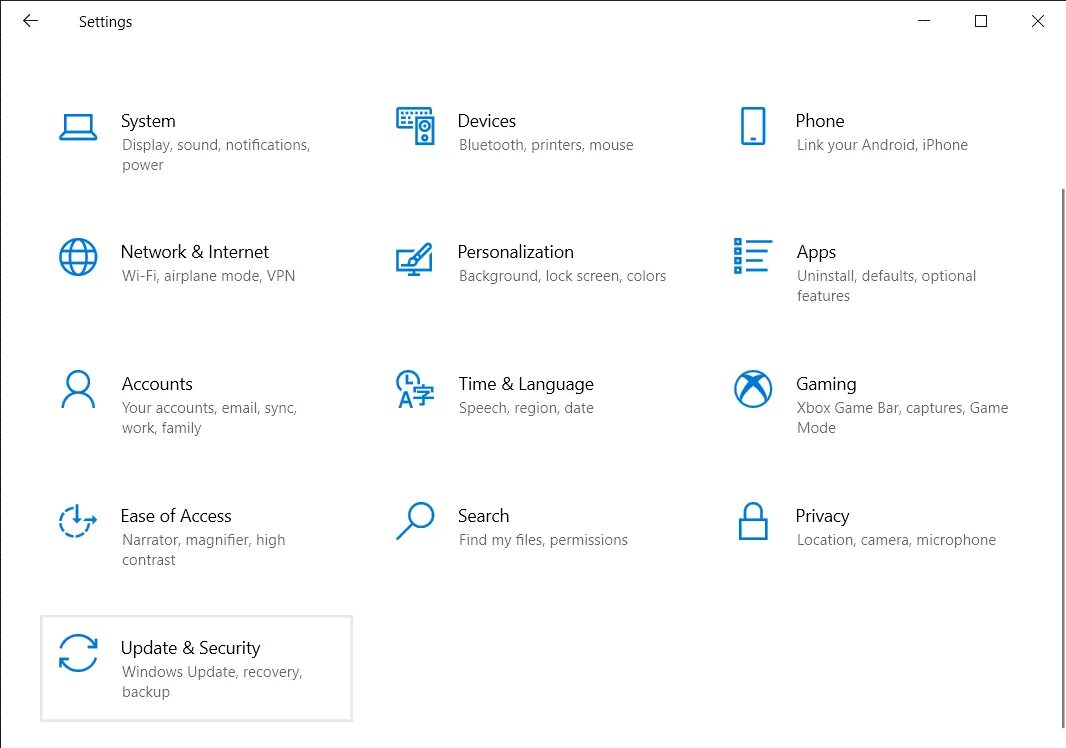This screenshot has width=1066, height=748.
Task: Click 'Windows Update, recovery, backup' text
Action: tap(212, 681)
